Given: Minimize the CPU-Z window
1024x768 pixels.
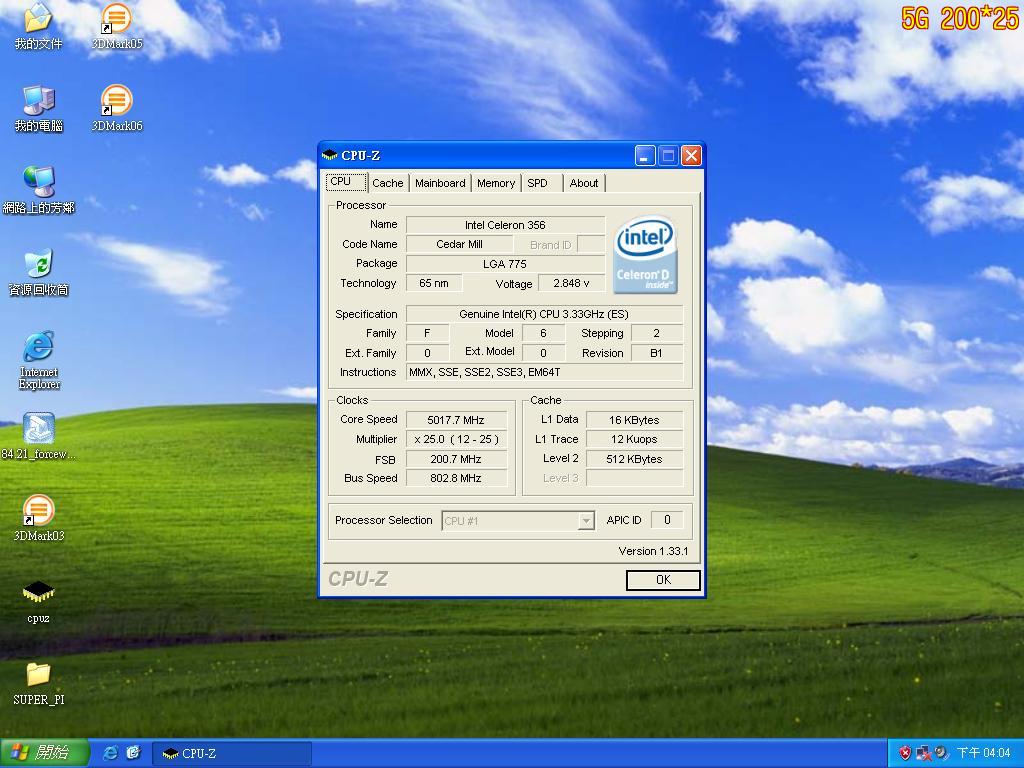Looking at the screenshot, I should (645, 156).
